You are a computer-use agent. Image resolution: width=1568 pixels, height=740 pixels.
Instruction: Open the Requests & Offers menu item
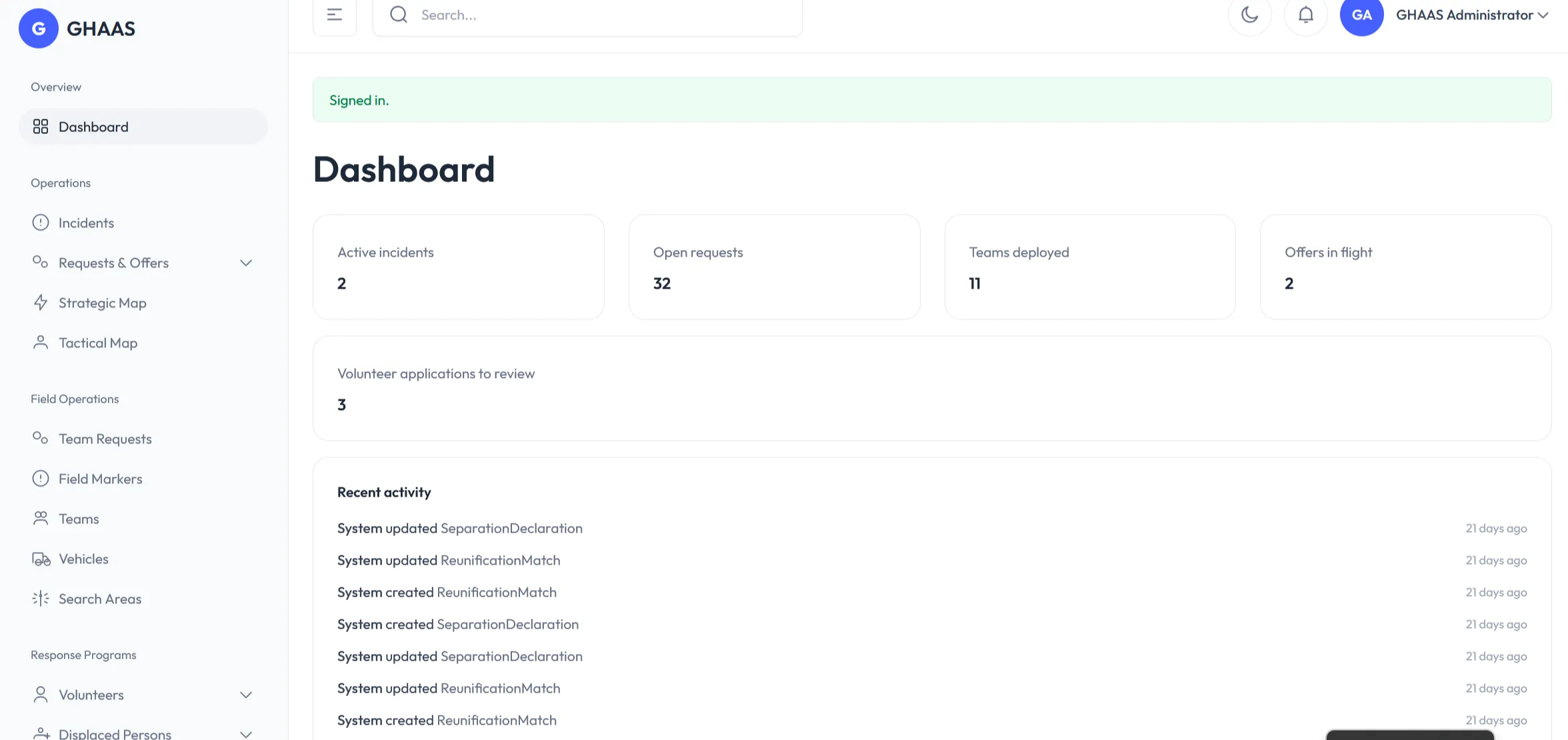pyautogui.click(x=143, y=263)
